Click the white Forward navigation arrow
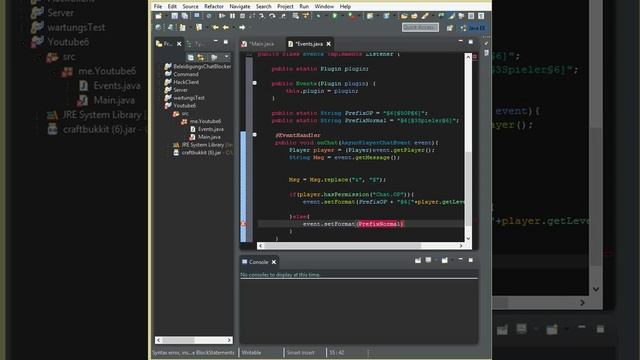The width and height of the screenshot is (640, 360). (x=242, y=27)
